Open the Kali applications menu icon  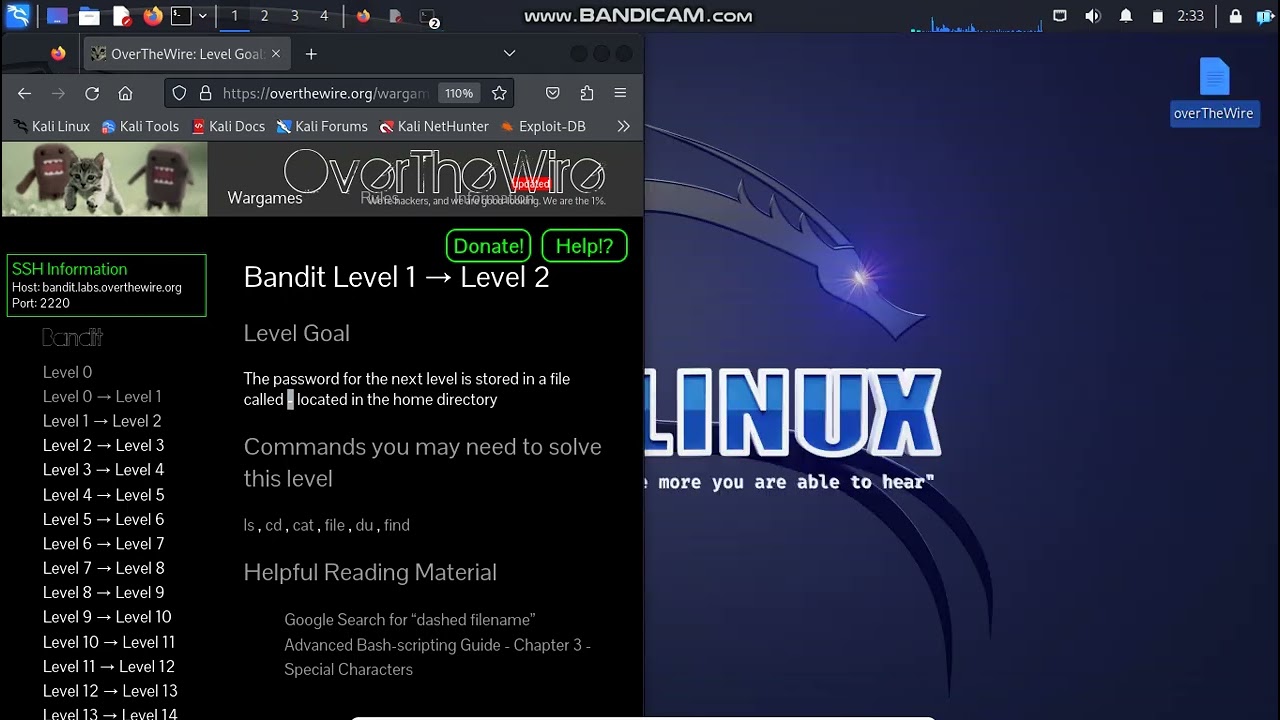click(18, 16)
